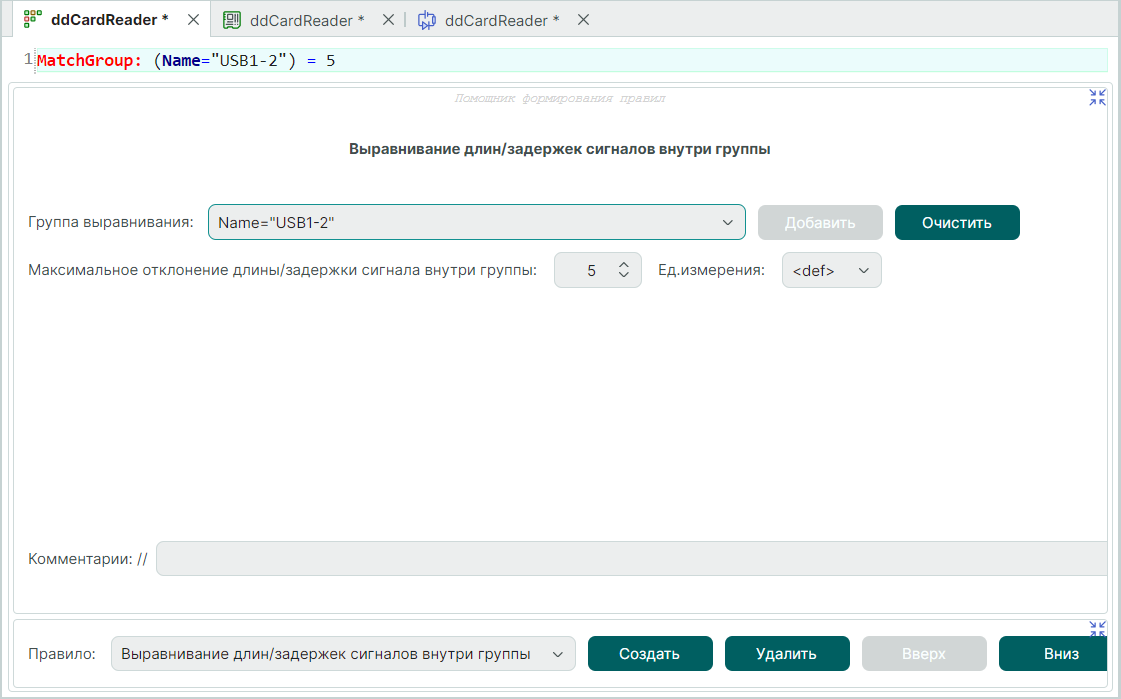Collapse the bottom rule bar via its arrows icon
1121x699 pixels.
[x=1097, y=628]
